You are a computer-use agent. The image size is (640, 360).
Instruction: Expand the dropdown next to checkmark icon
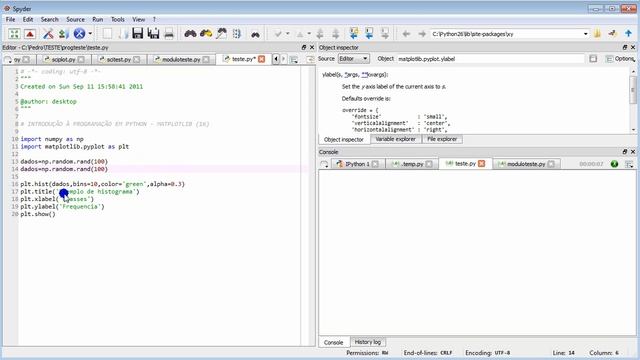[x=288, y=34]
